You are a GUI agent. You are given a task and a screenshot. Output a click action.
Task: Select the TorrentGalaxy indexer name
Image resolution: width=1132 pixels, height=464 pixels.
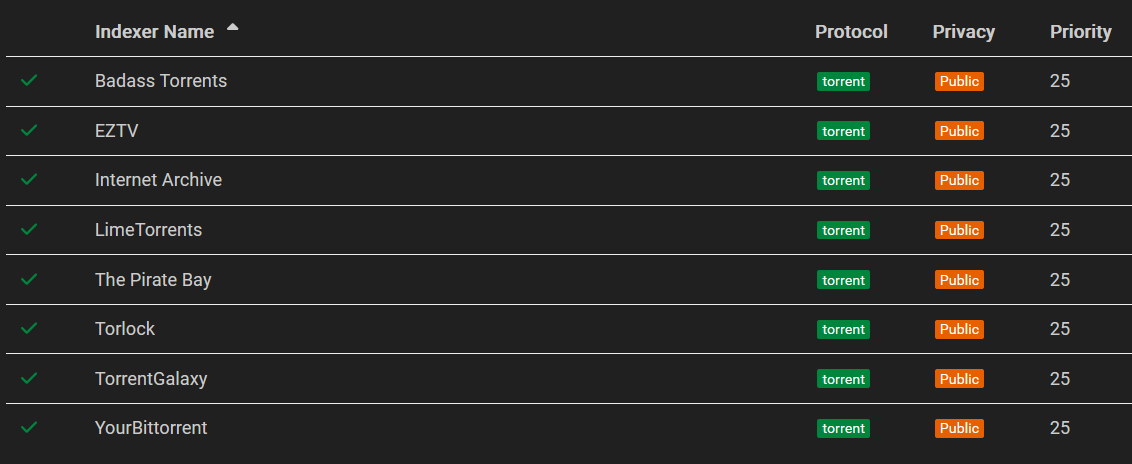tap(151, 379)
